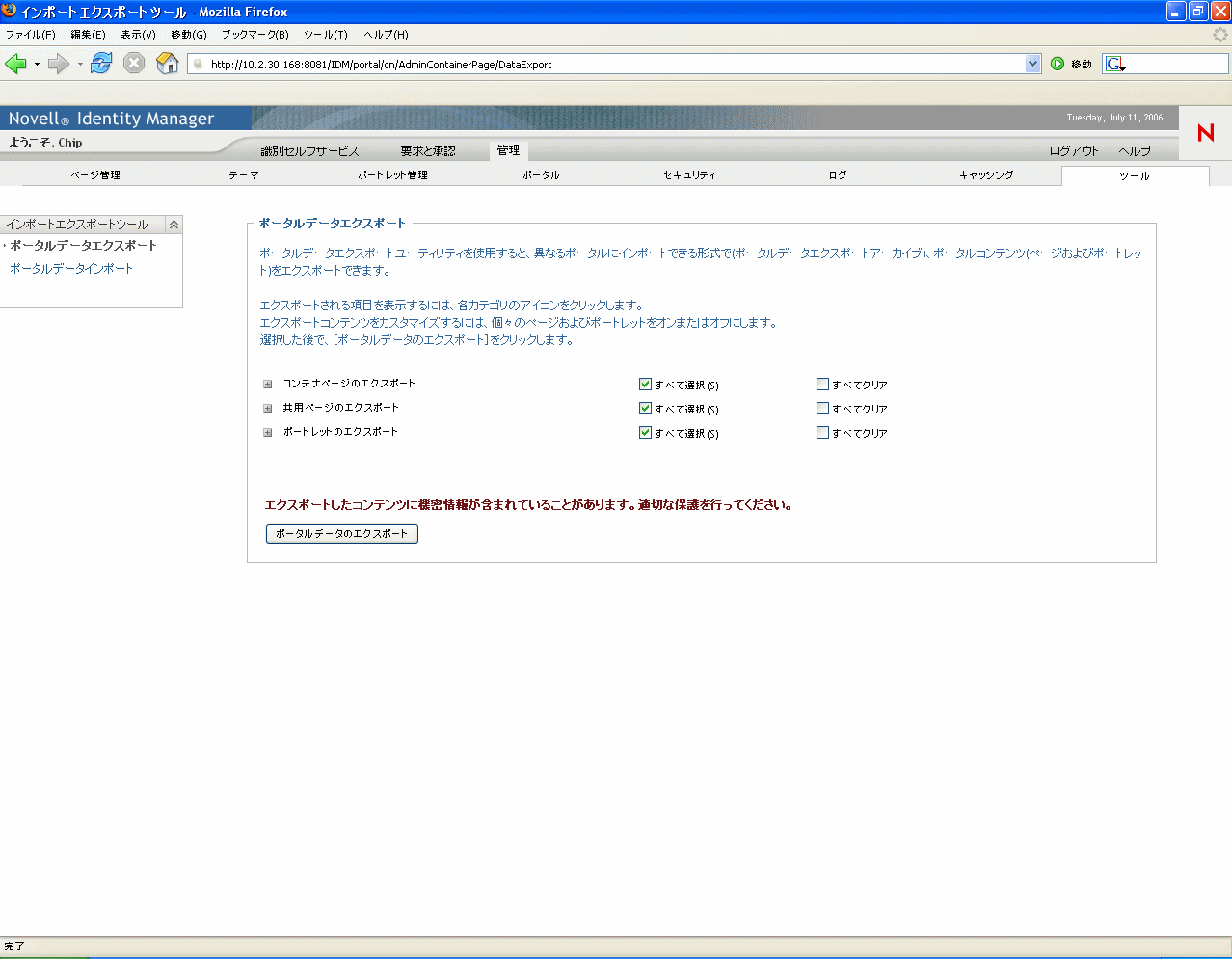Screen dimensions: 1232x959
Task: Switch to 要求と承認 tab
Action: point(428,151)
